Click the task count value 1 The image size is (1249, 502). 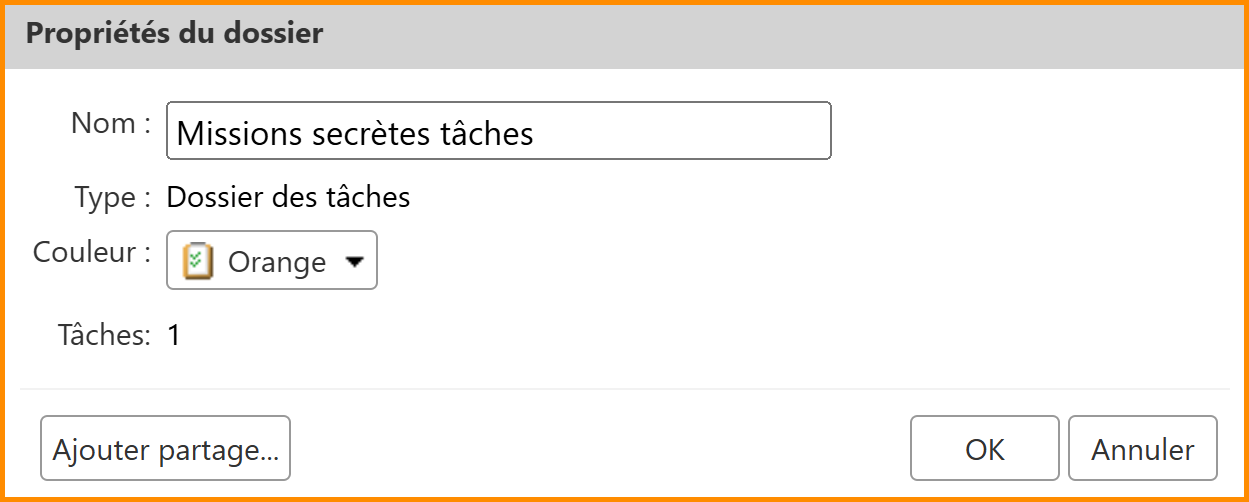click(174, 335)
